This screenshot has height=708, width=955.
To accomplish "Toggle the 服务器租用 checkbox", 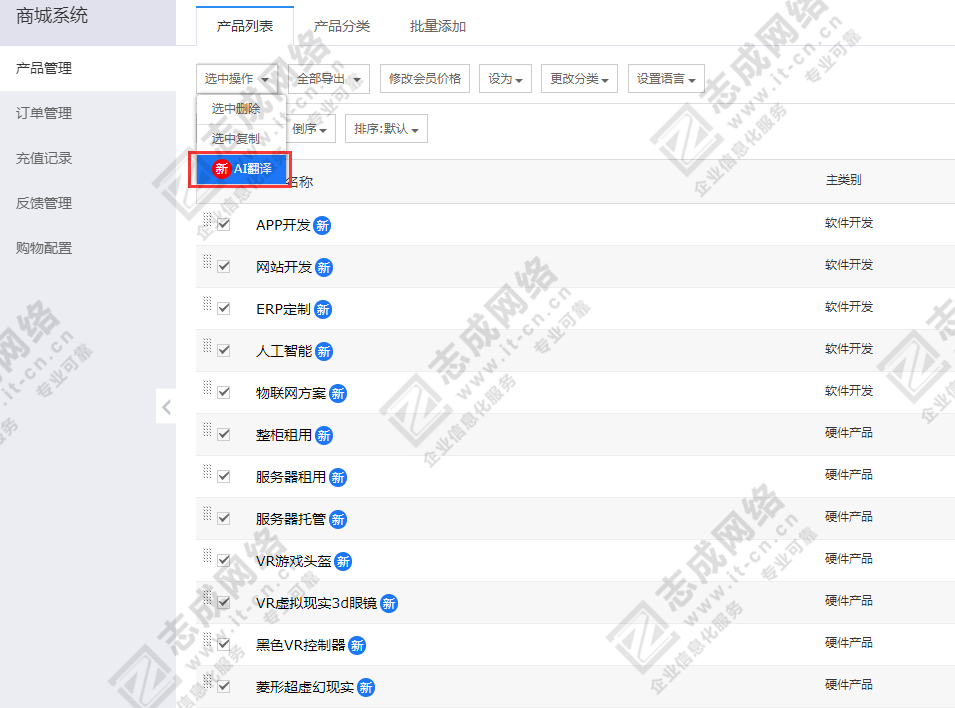I will click(224, 476).
